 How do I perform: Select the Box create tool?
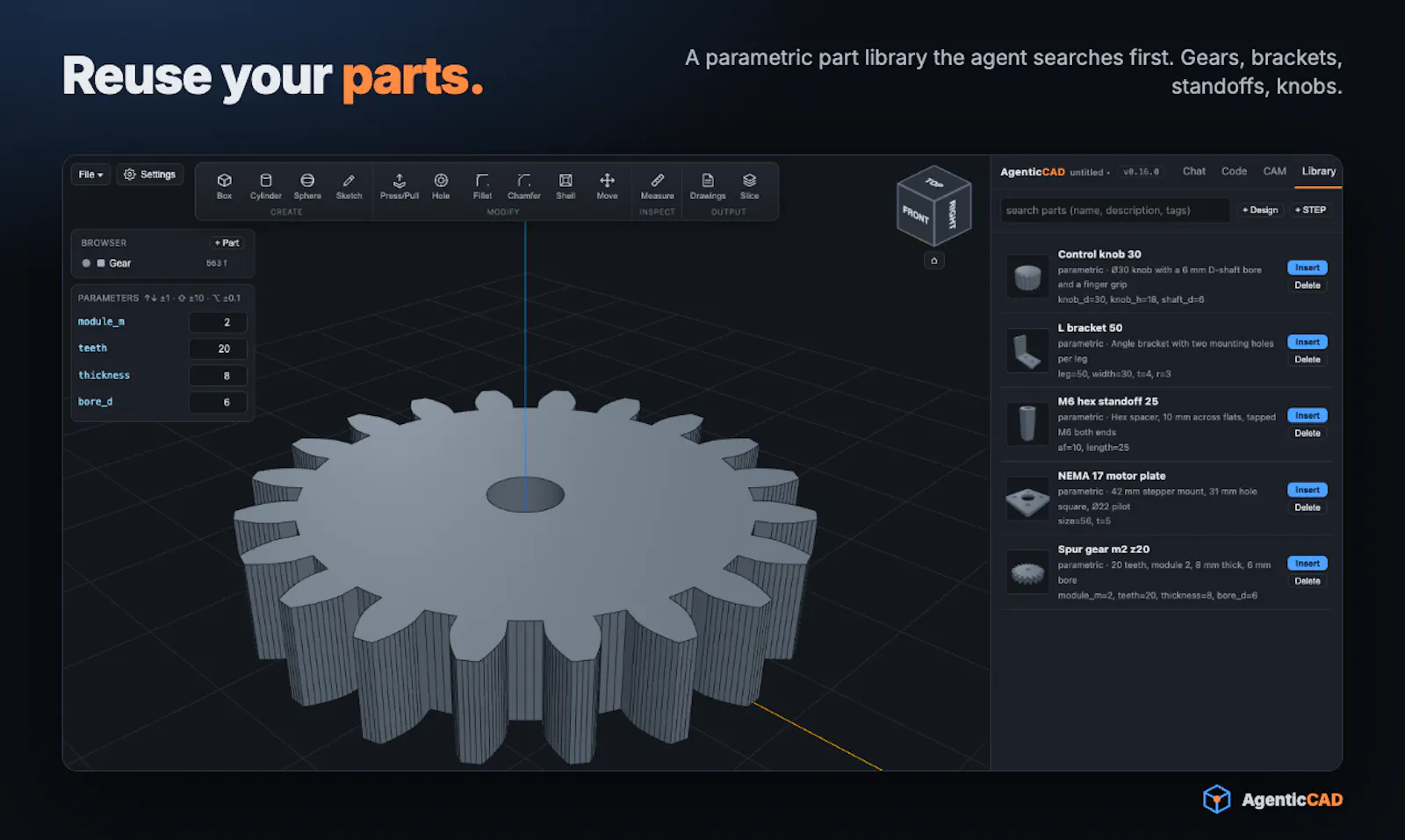point(224,186)
